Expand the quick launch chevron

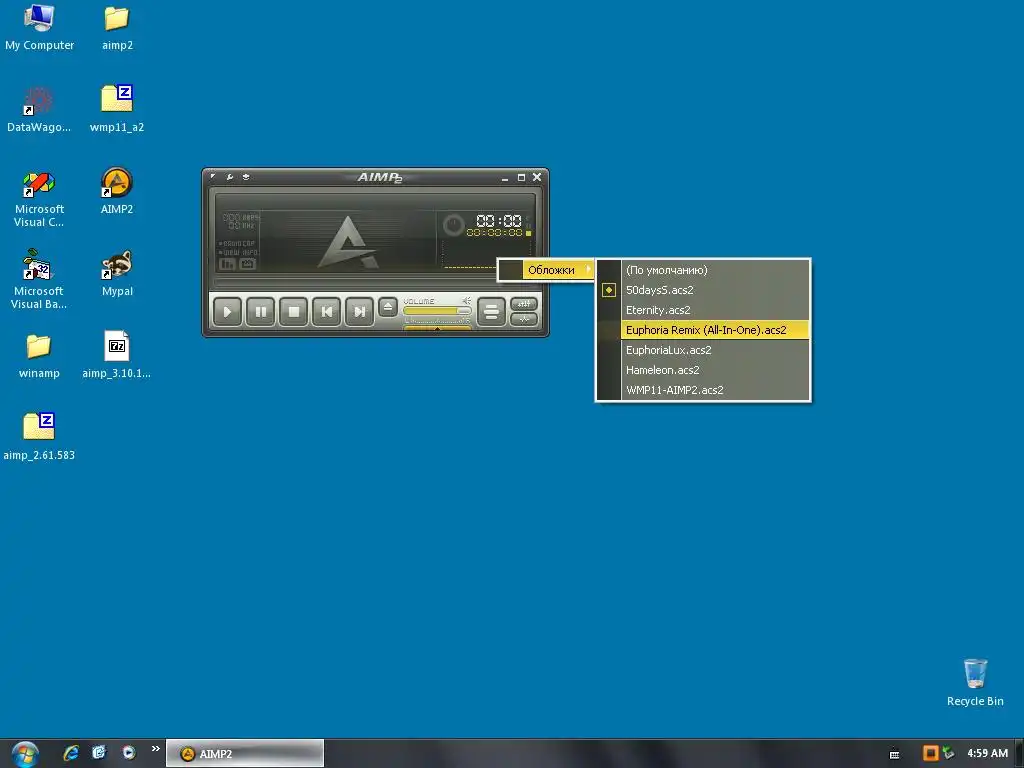click(x=155, y=748)
